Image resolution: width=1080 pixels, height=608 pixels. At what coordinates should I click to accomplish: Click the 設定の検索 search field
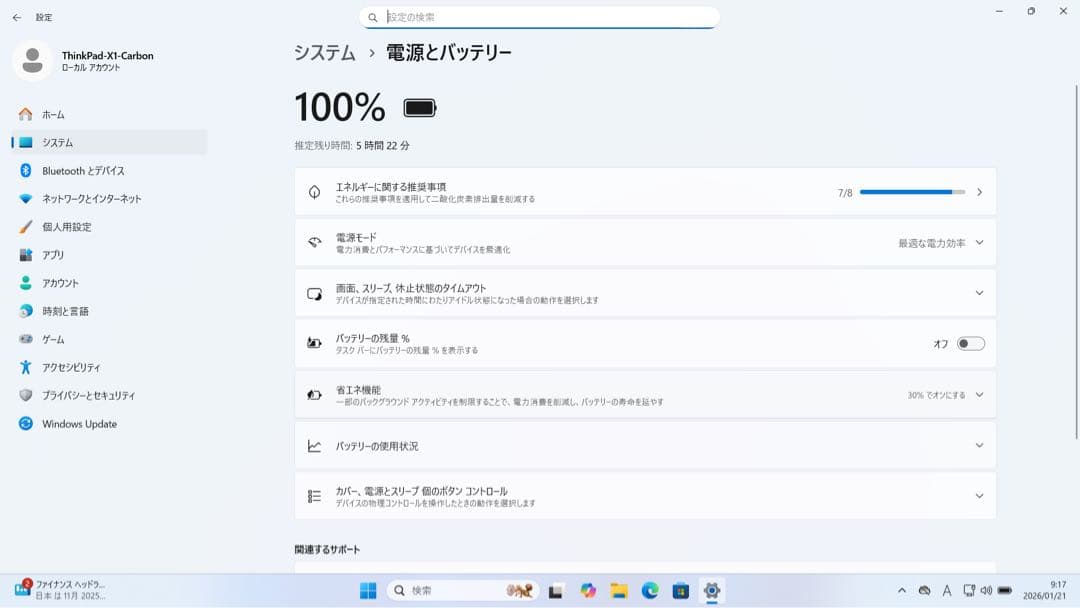tap(540, 17)
